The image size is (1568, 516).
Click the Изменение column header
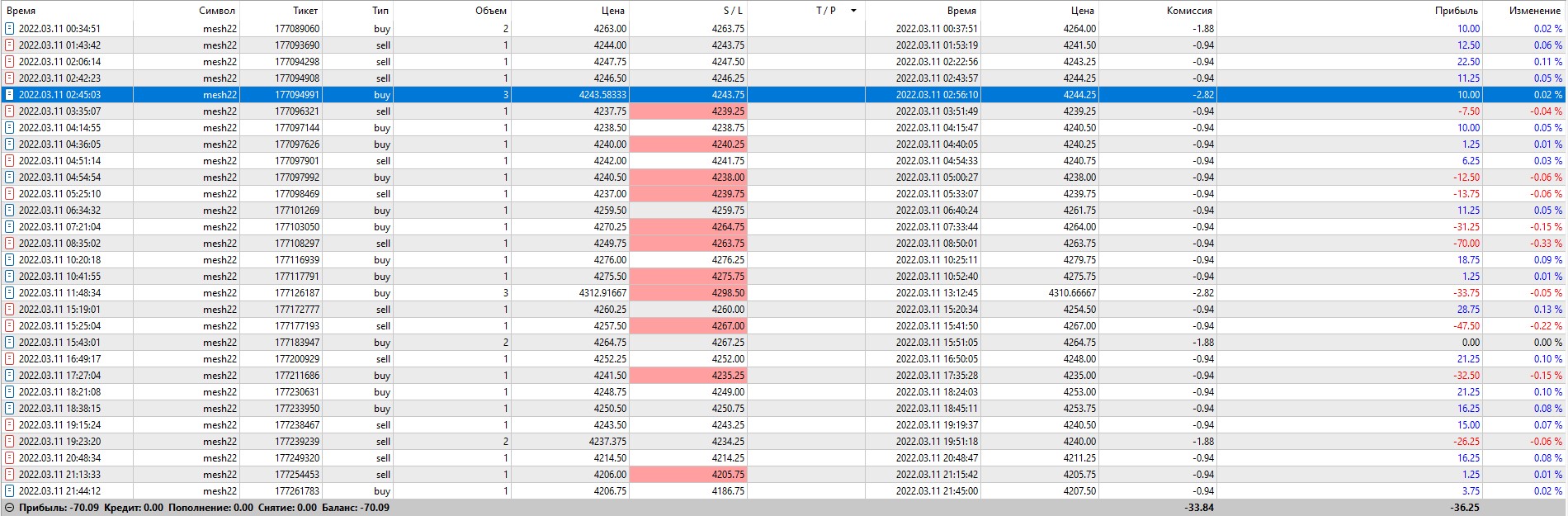click(1534, 11)
